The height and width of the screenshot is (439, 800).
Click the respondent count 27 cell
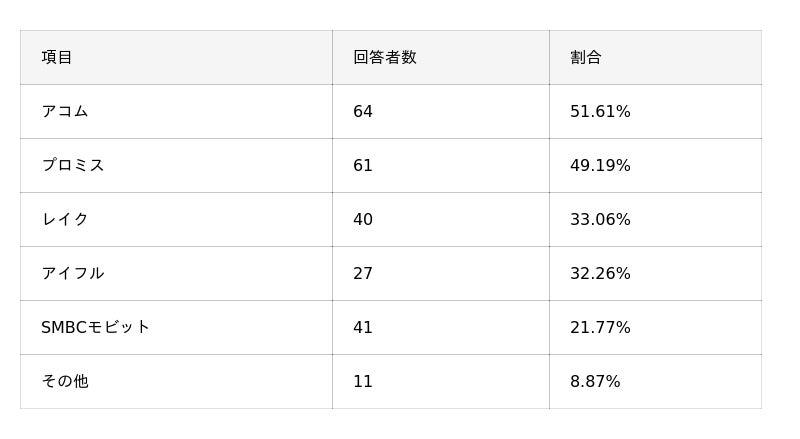[363, 274]
